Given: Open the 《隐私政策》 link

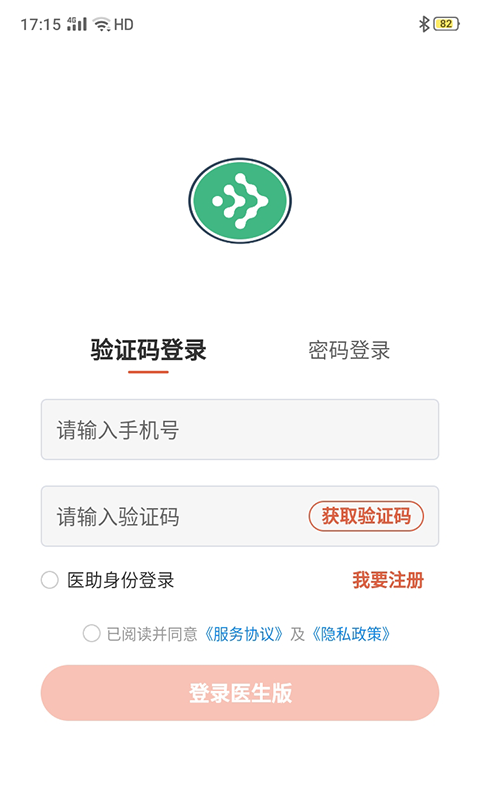Looking at the screenshot, I should pos(350,634).
